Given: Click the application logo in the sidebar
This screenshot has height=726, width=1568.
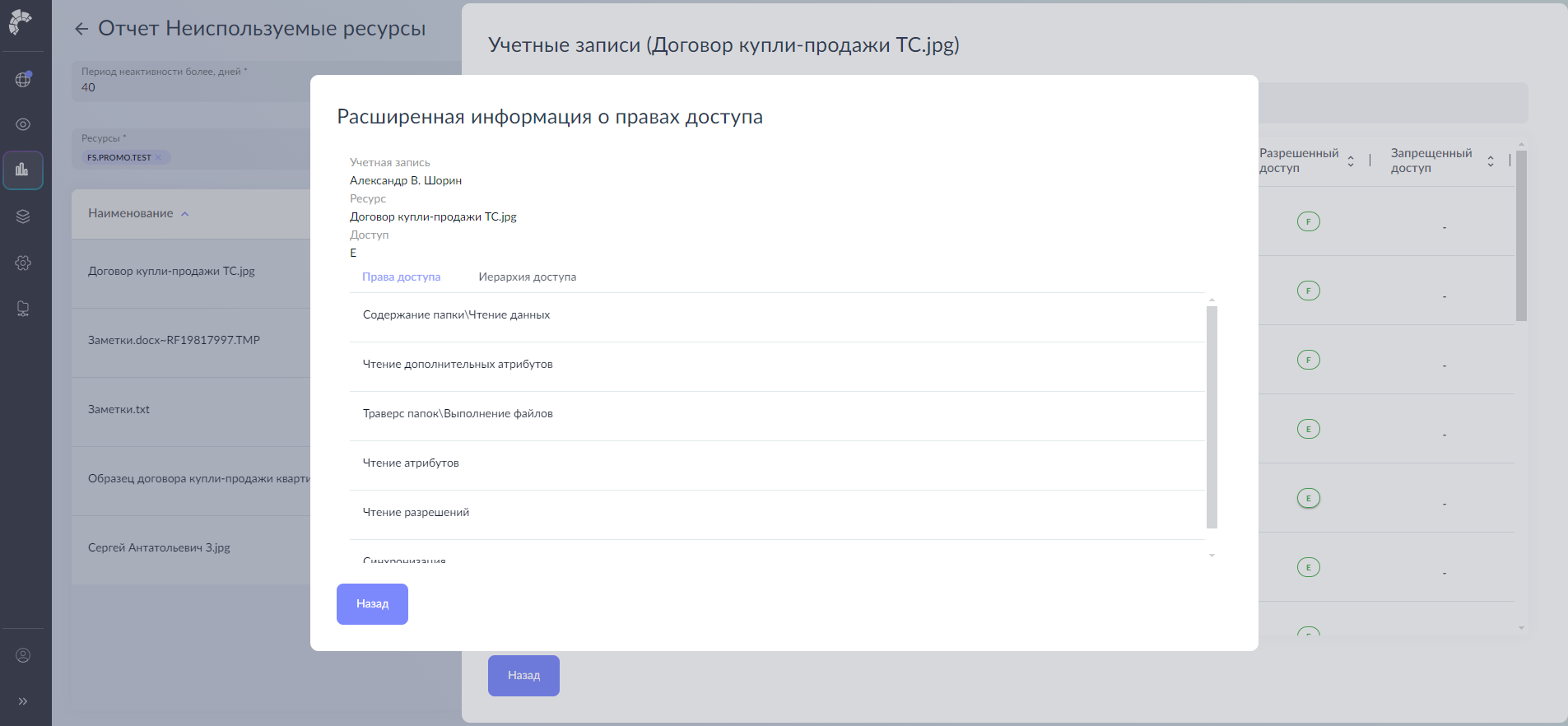Looking at the screenshot, I should click(x=21, y=22).
